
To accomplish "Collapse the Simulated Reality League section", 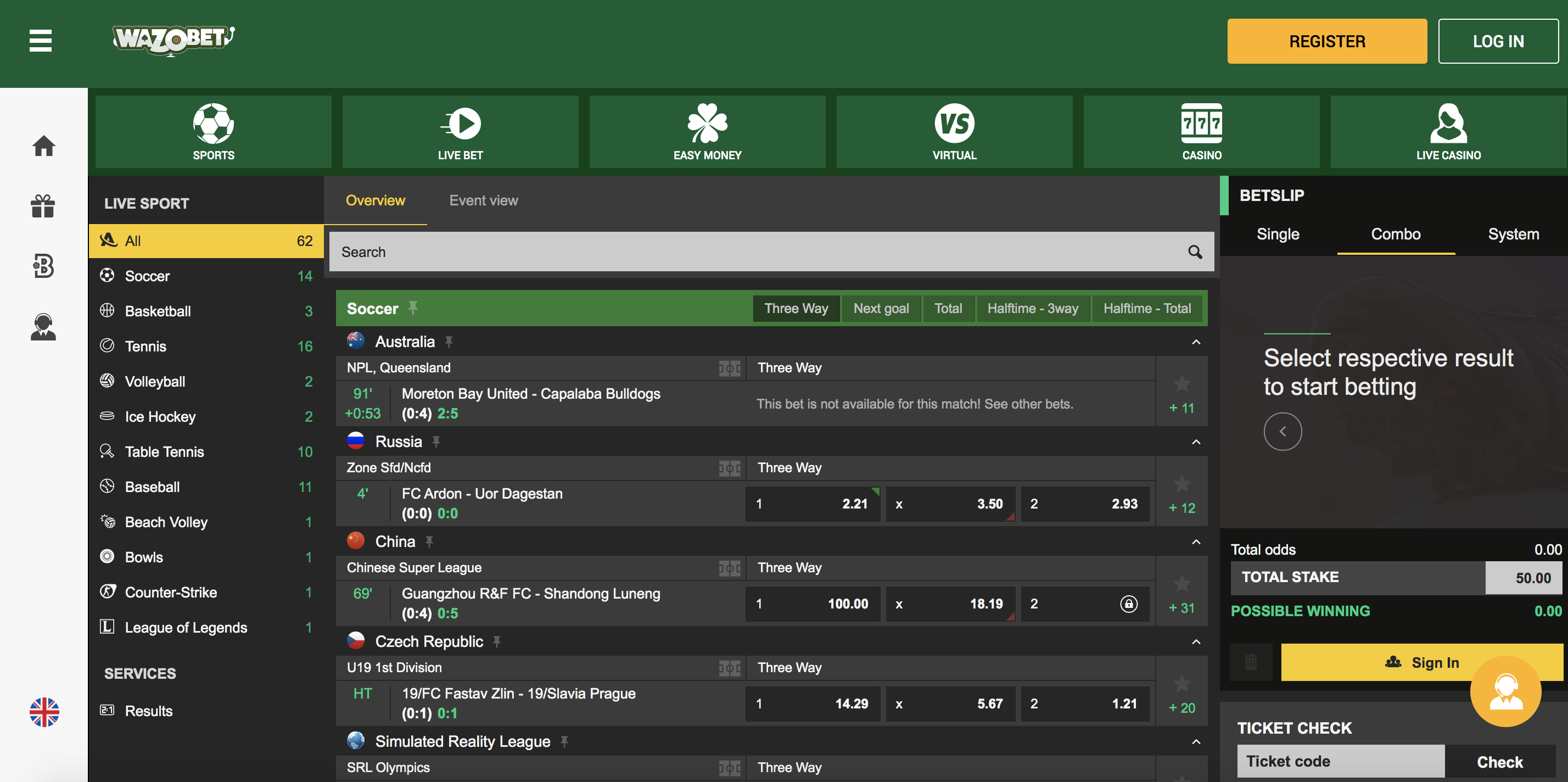I will click(1197, 741).
